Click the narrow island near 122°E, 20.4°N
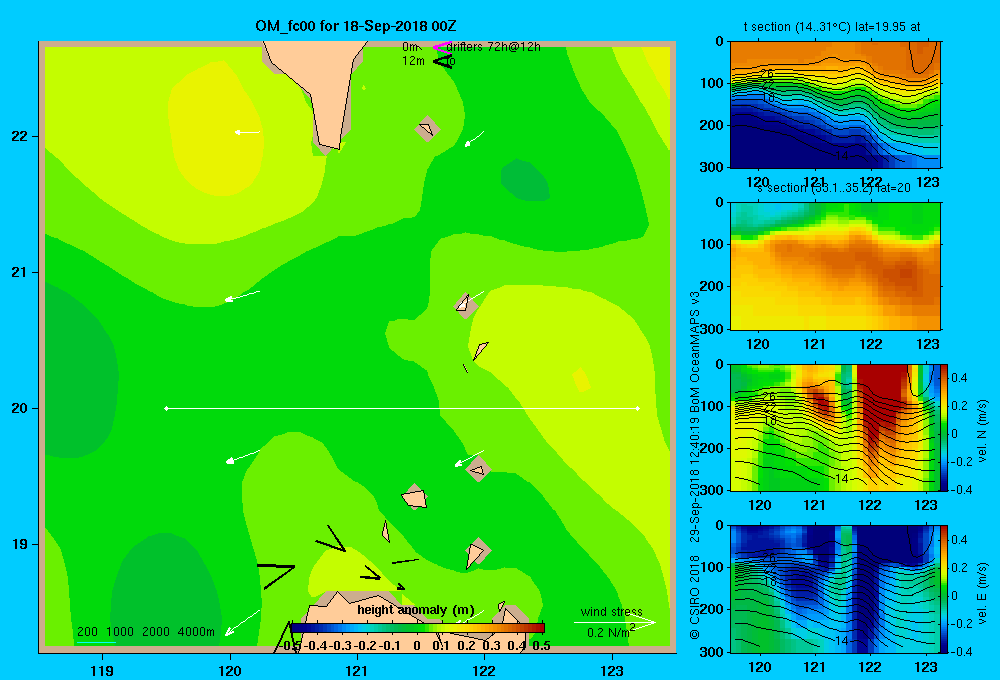The width and height of the screenshot is (1000, 680). 480,350
